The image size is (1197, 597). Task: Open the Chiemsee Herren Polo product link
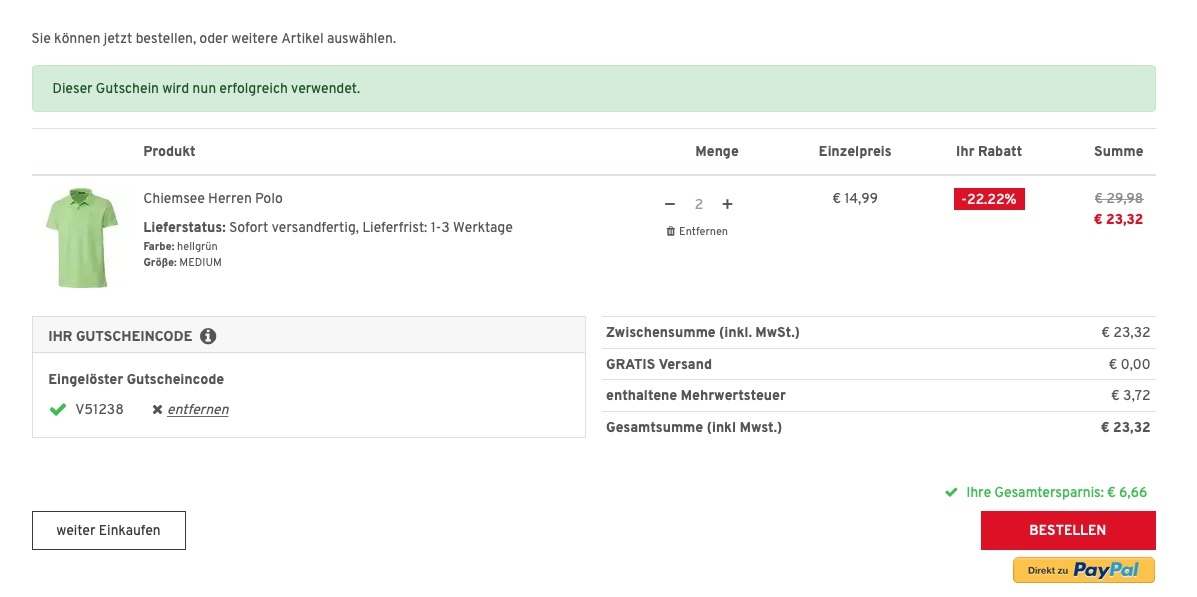[x=213, y=198]
